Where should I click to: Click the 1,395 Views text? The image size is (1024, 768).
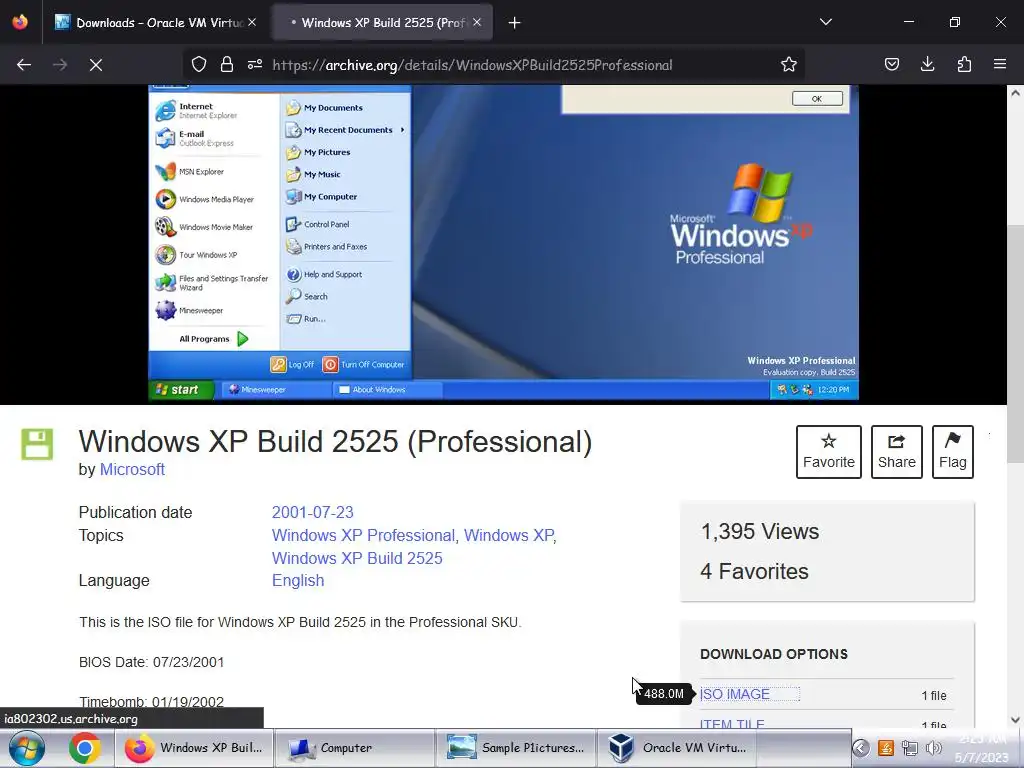760,532
